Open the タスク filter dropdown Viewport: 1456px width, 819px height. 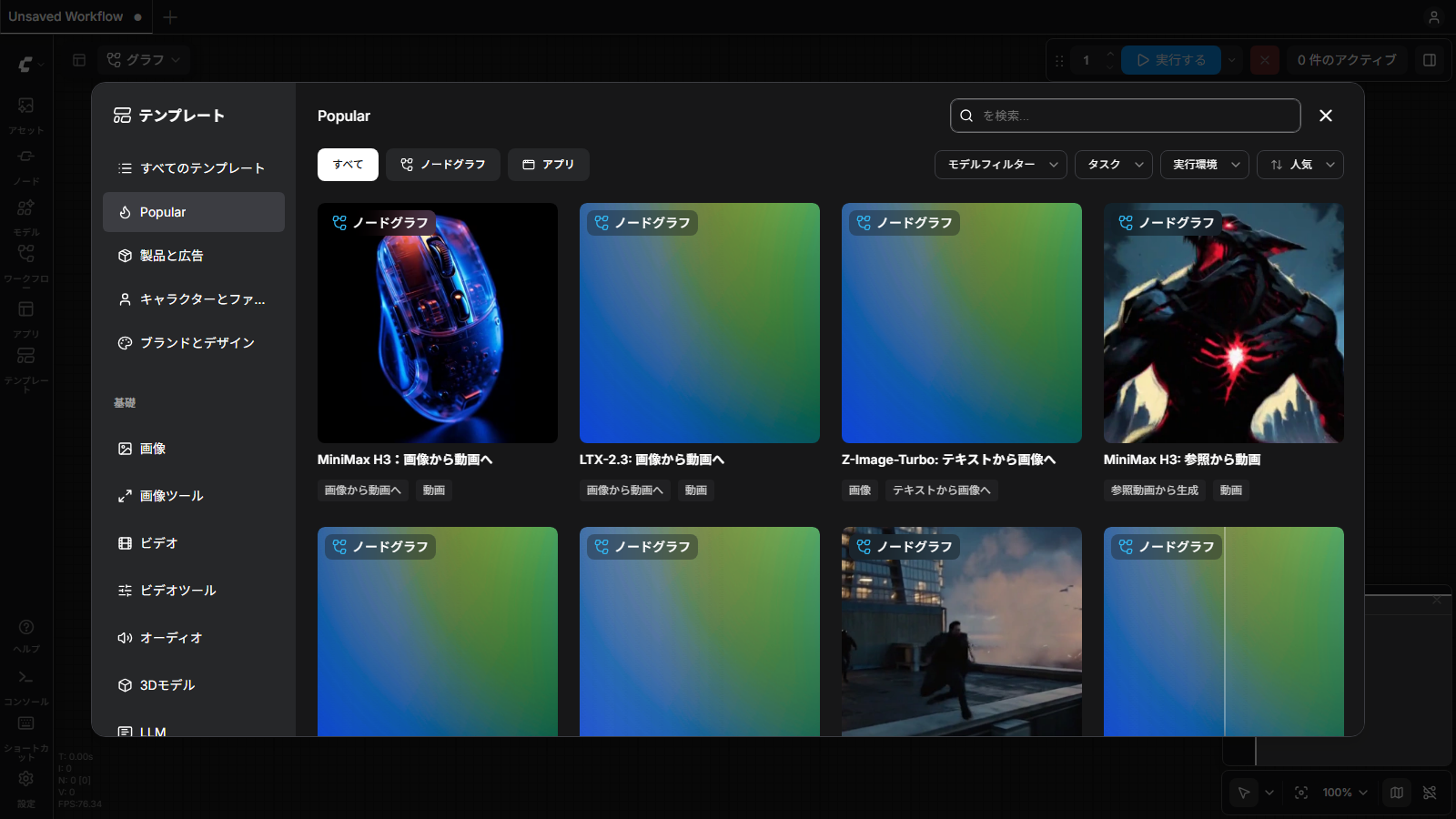1114,165
